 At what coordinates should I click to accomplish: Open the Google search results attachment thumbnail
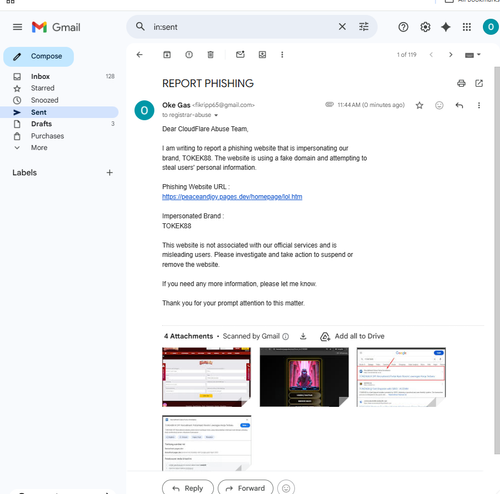click(x=401, y=377)
